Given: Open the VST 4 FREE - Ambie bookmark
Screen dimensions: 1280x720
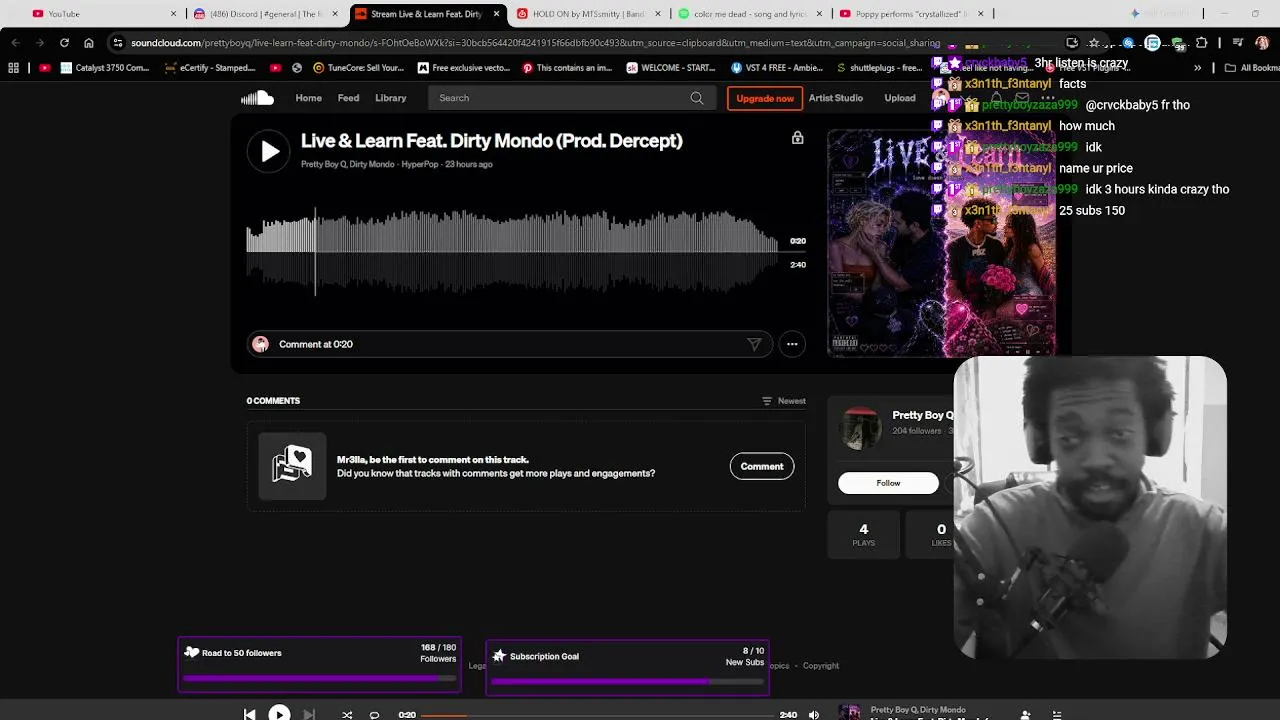Looking at the screenshot, I should 777,68.
